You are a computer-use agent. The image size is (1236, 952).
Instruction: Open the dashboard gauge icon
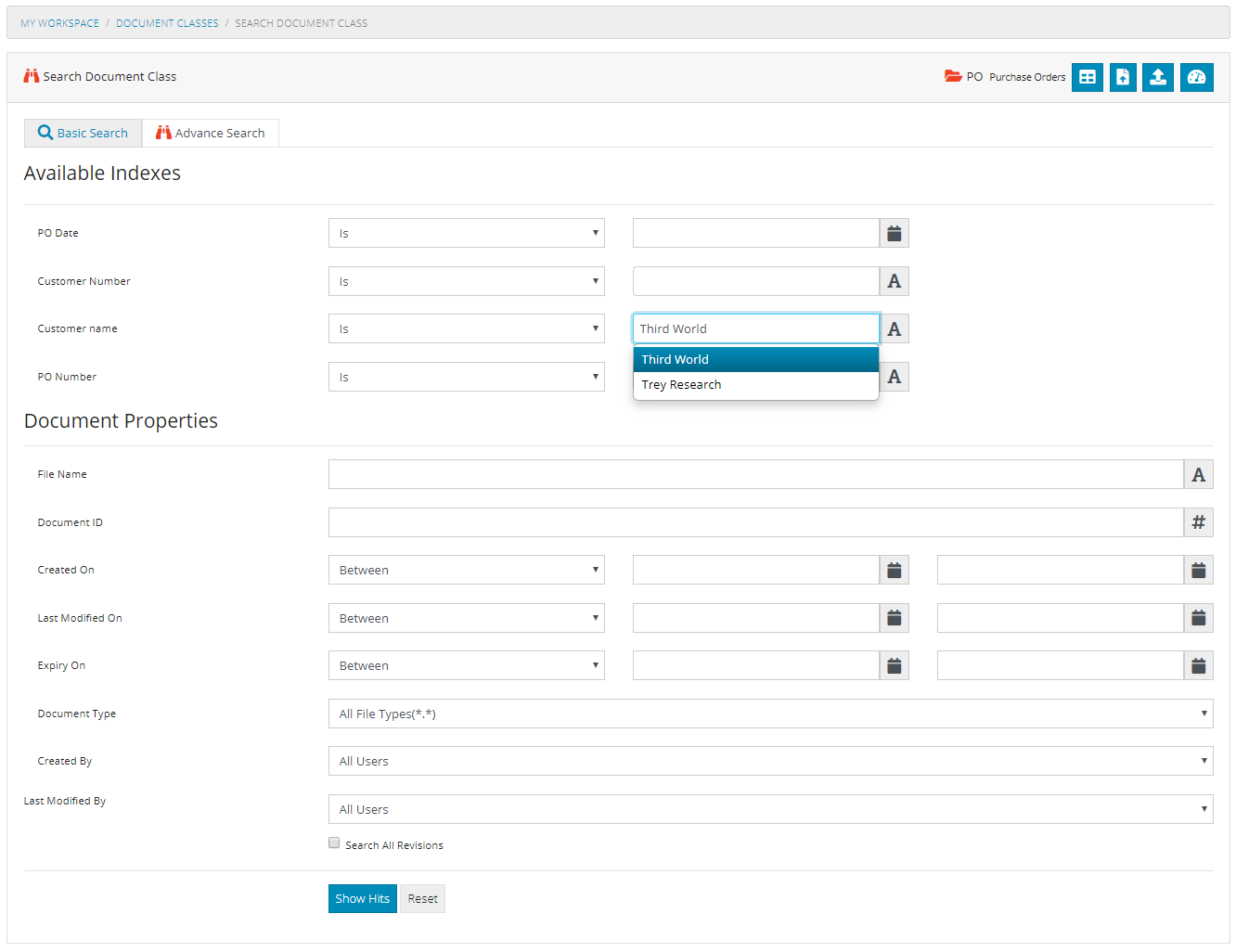1196,77
